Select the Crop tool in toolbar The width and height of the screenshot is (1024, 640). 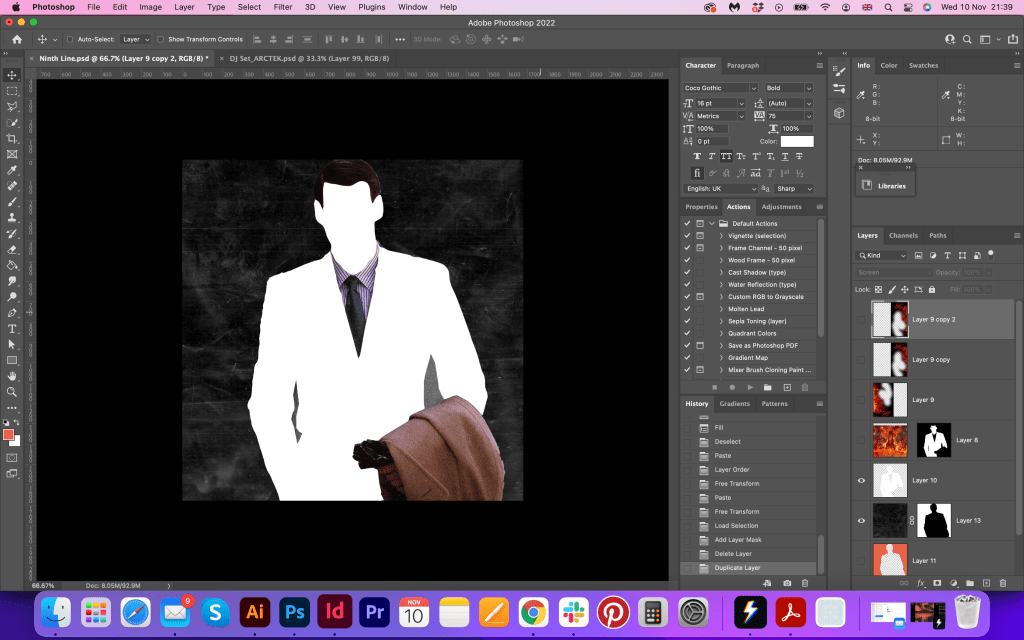[12, 138]
